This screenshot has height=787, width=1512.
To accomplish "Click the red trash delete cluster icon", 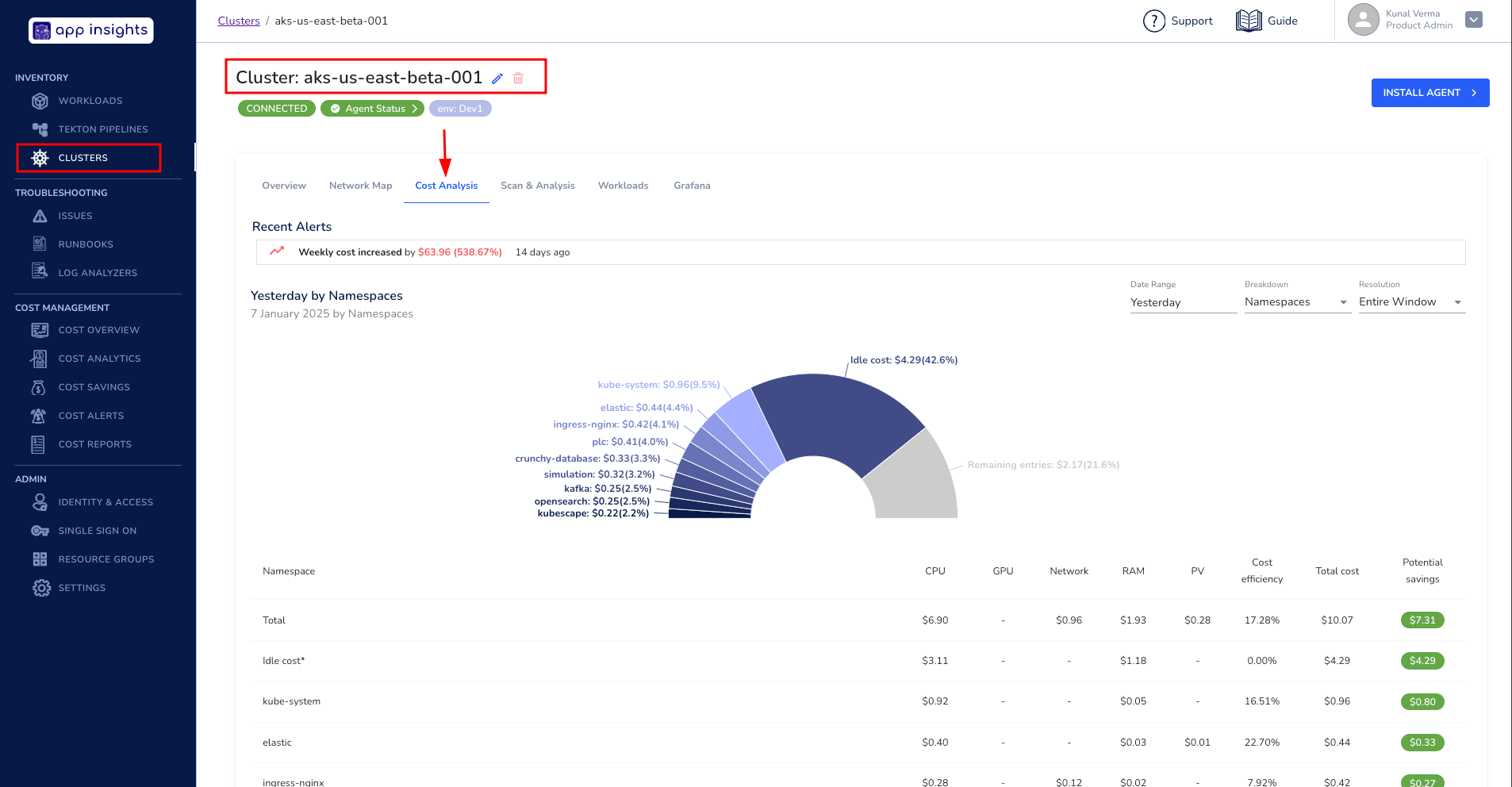I will point(518,79).
